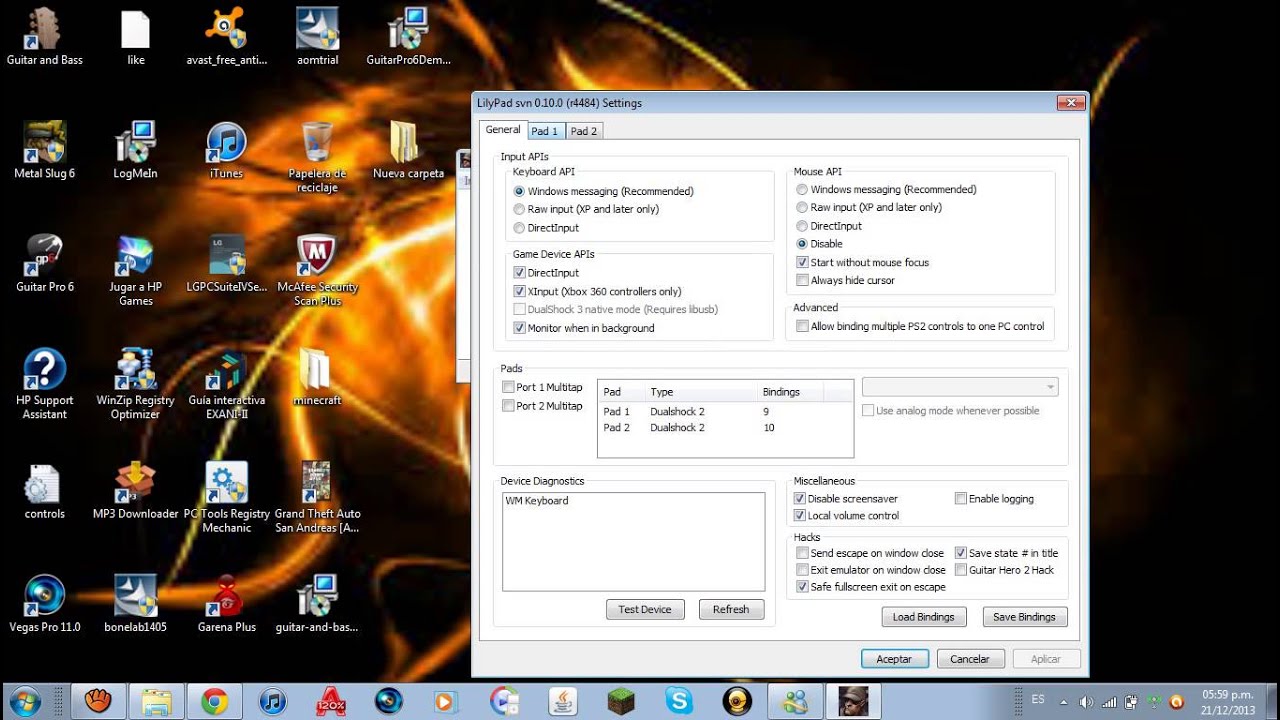Enable logging checkbox in Miscellaneous

[961, 498]
